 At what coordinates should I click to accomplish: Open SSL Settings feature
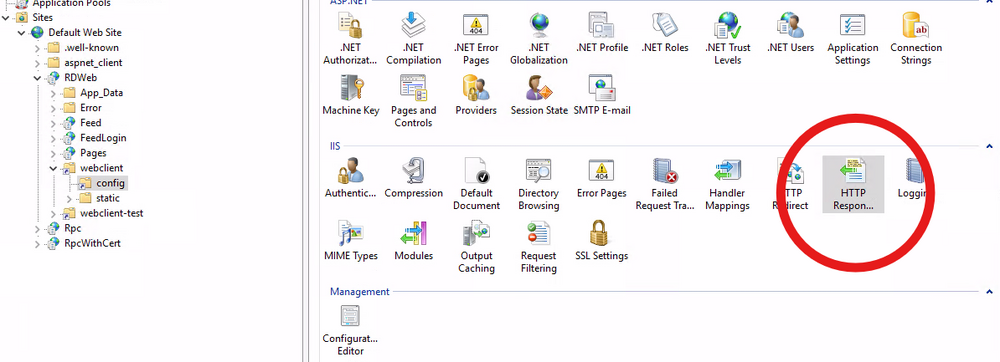(x=601, y=241)
